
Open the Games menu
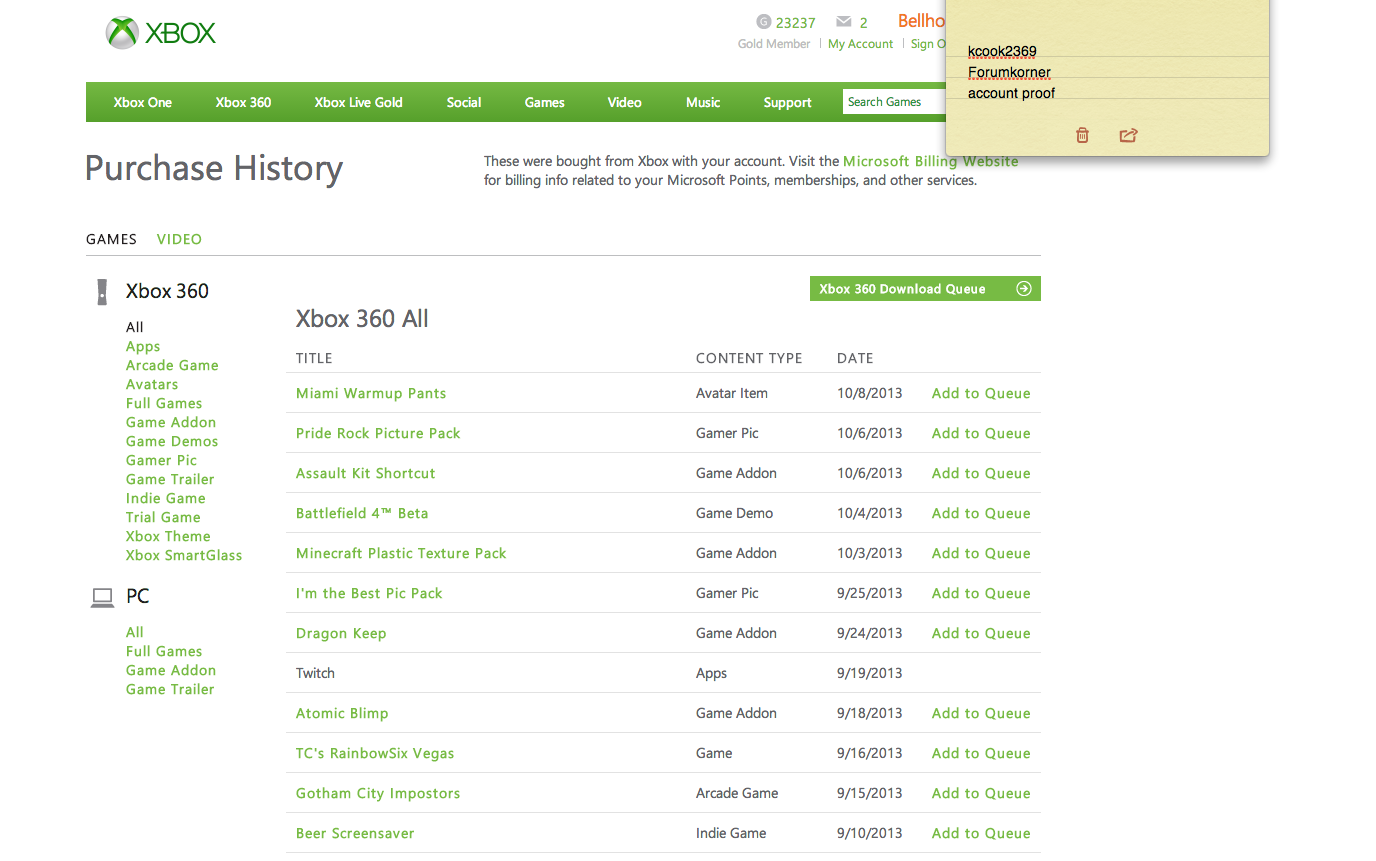click(x=545, y=102)
